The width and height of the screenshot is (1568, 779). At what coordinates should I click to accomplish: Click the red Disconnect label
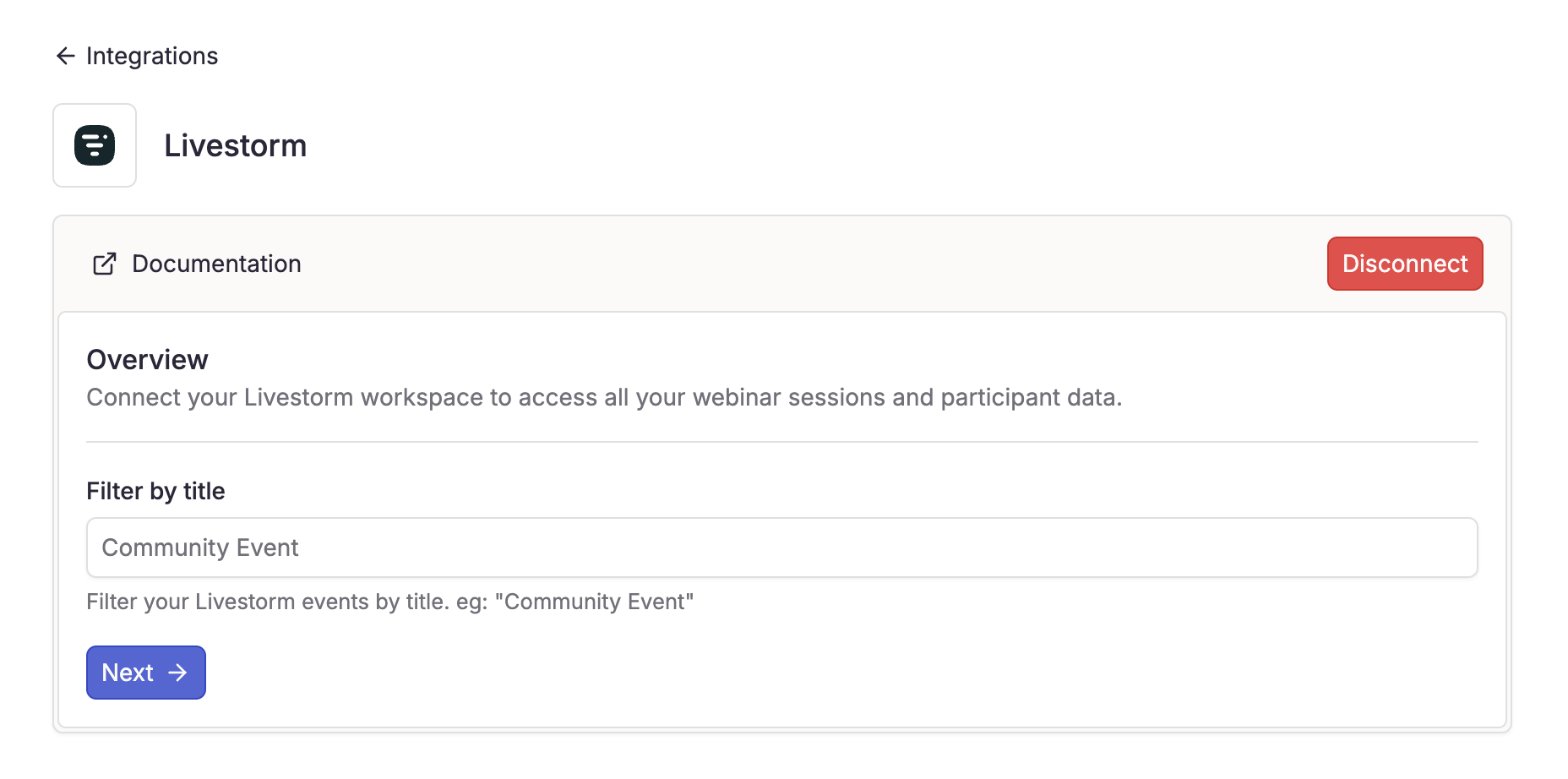click(1405, 264)
